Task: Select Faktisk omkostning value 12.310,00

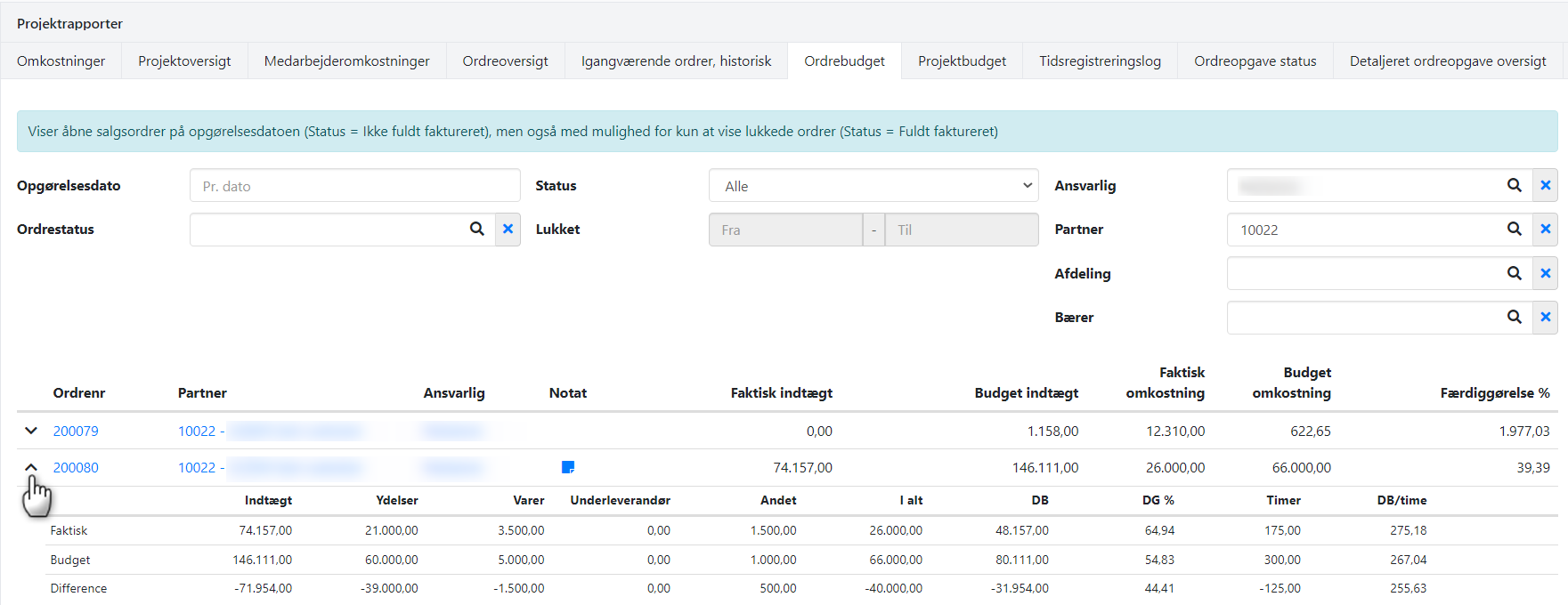Action: tap(1175, 431)
